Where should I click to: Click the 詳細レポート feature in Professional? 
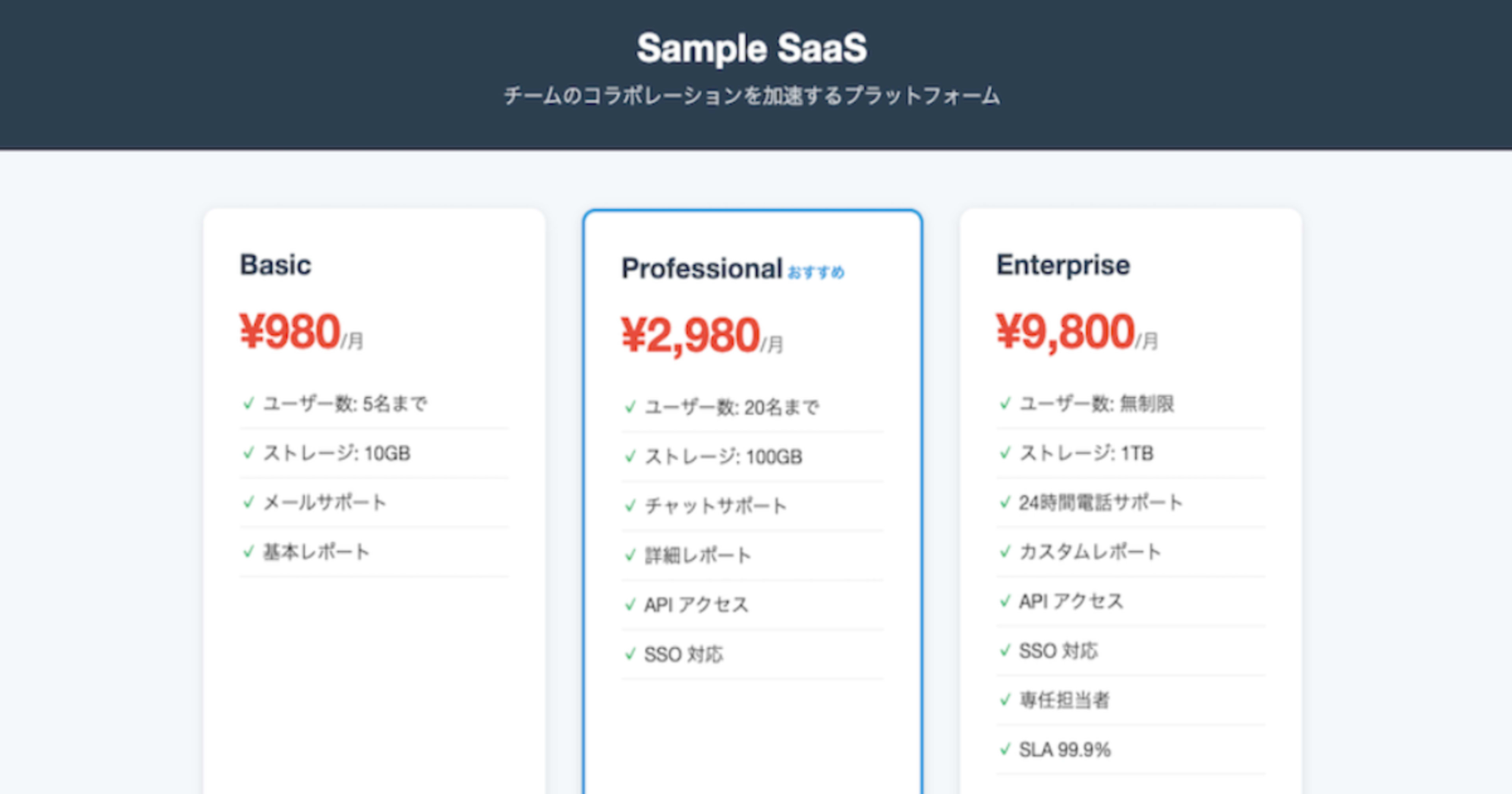click(697, 555)
